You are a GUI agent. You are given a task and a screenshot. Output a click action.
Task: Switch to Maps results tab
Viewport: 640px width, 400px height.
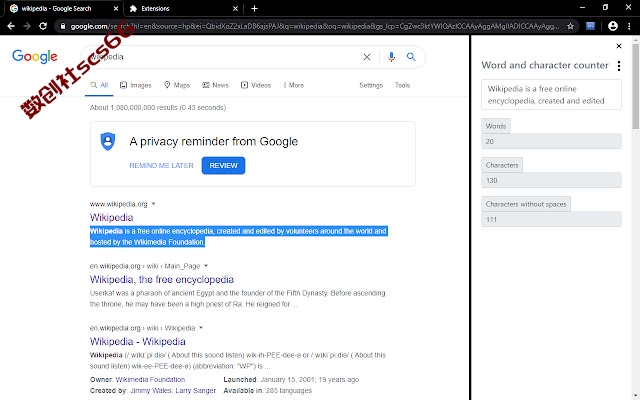click(177, 85)
